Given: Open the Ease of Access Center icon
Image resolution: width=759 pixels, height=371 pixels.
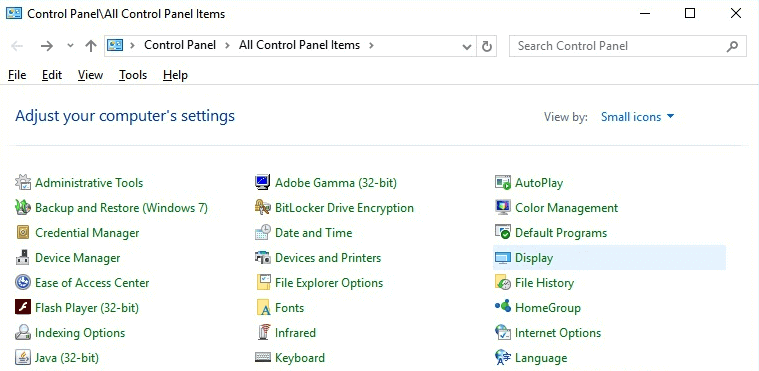Looking at the screenshot, I should [23, 283].
